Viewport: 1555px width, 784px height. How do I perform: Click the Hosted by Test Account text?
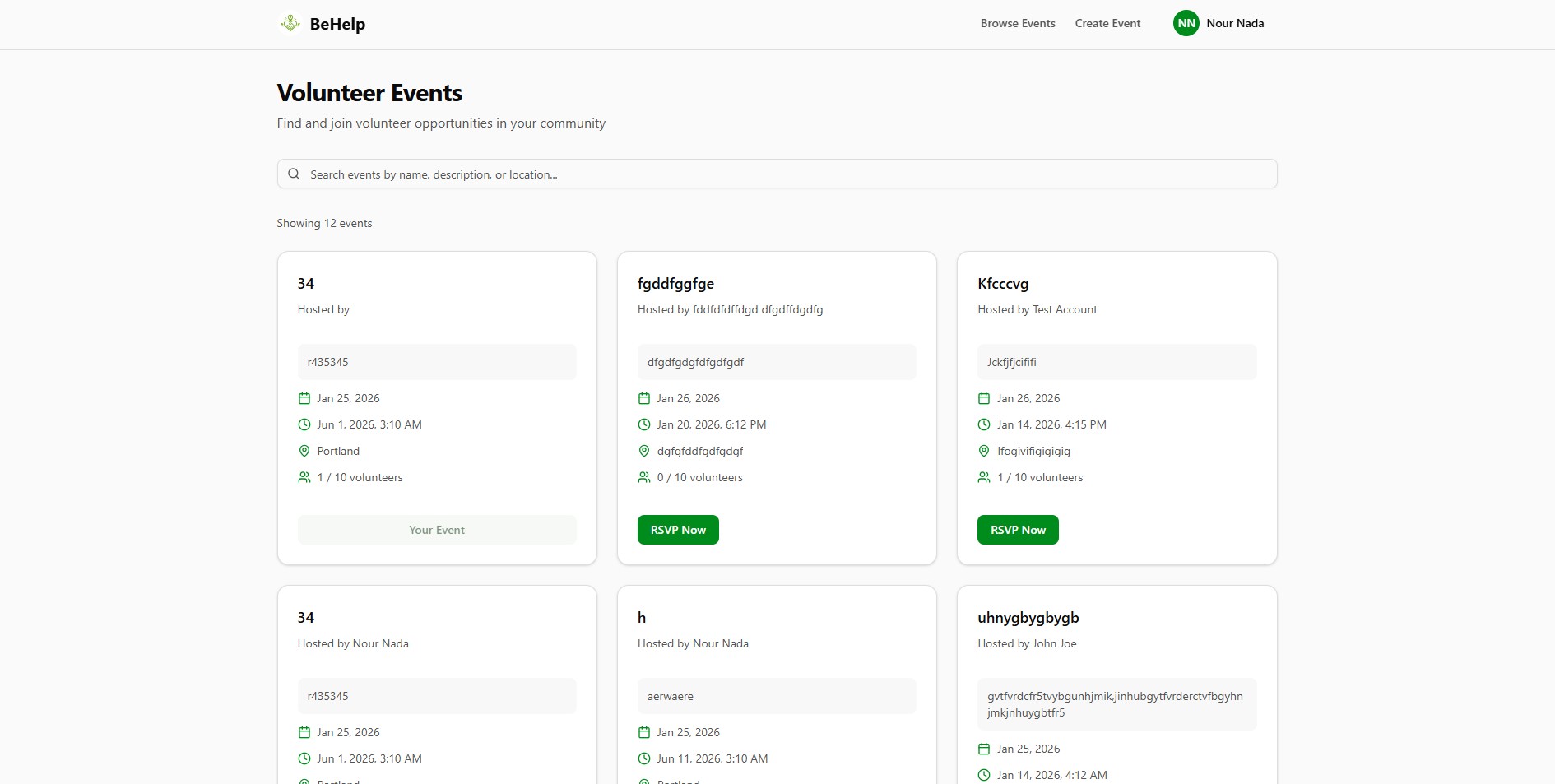1037,309
